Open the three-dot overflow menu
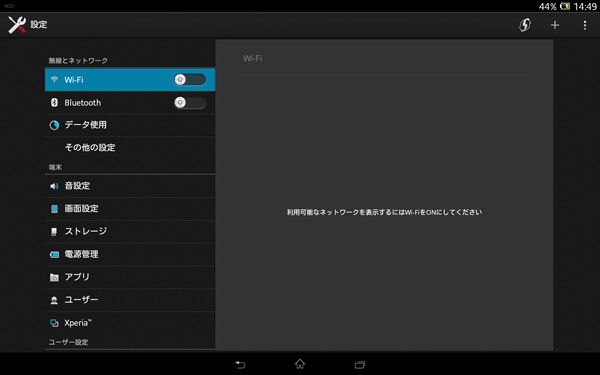Image resolution: width=600 pixels, height=375 pixels. click(x=584, y=25)
